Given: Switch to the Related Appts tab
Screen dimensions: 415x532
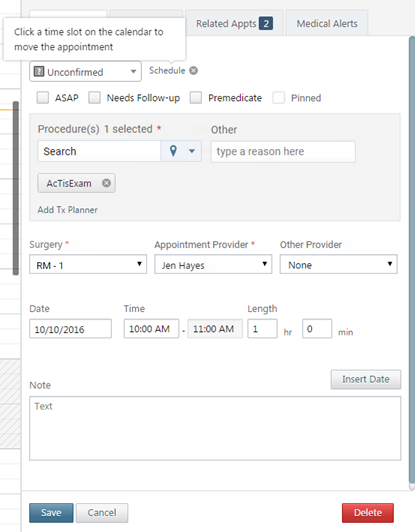Looking at the screenshot, I should [x=234, y=23].
